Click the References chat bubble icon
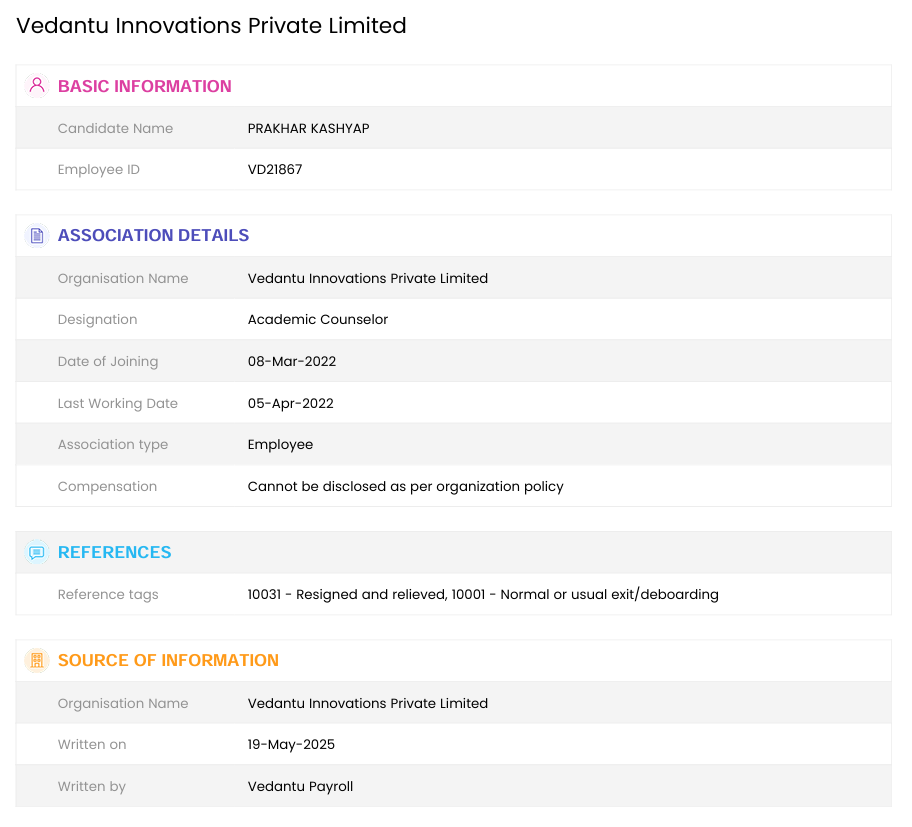Image resolution: width=912 pixels, height=827 pixels. point(37,553)
